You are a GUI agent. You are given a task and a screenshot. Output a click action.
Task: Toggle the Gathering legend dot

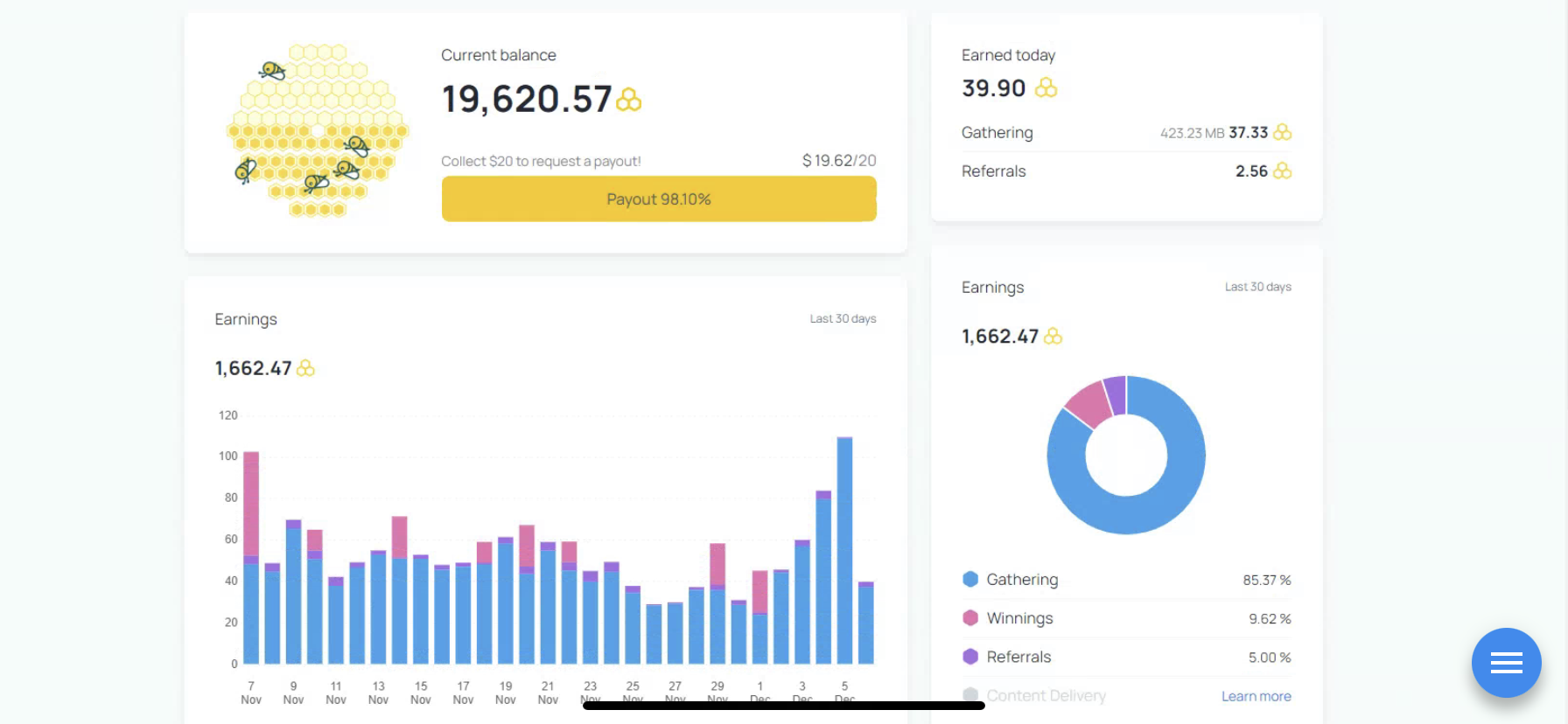tap(970, 579)
